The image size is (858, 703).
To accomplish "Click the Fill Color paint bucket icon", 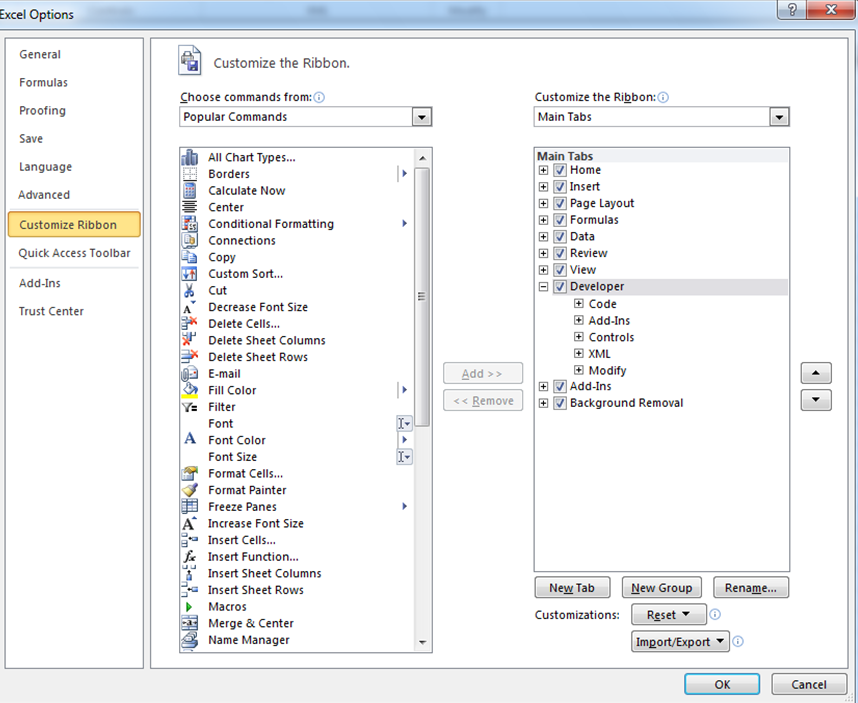I will [x=189, y=390].
